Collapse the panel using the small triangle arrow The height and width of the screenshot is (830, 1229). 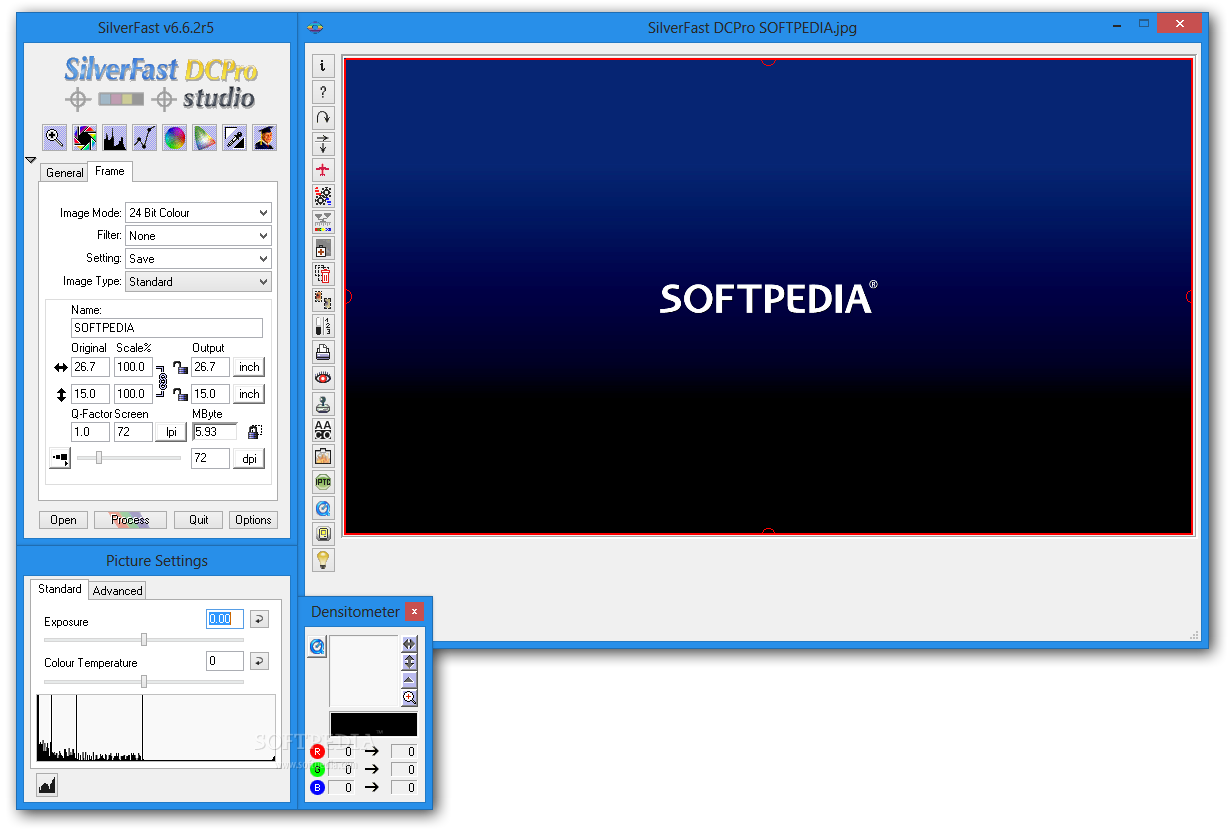[30, 160]
